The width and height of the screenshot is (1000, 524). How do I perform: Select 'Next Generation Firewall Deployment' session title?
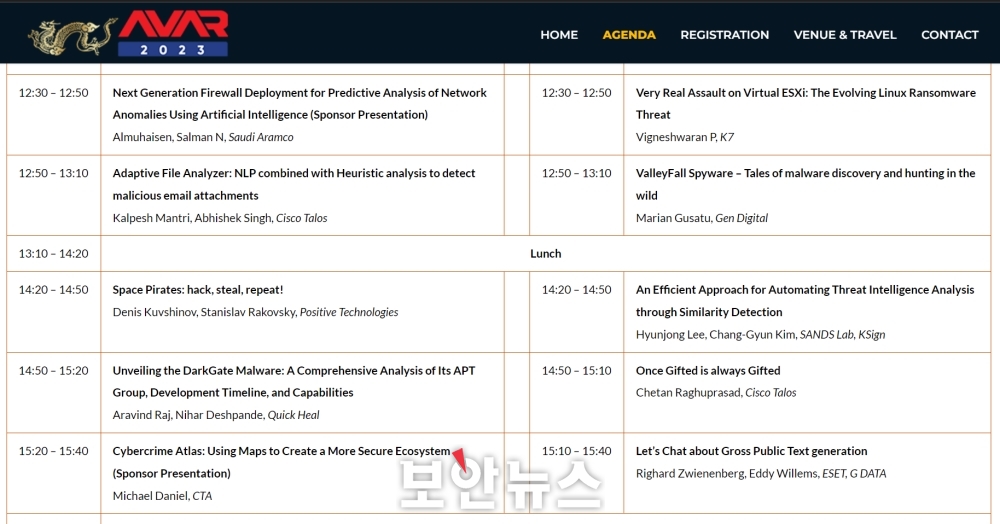click(x=299, y=104)
